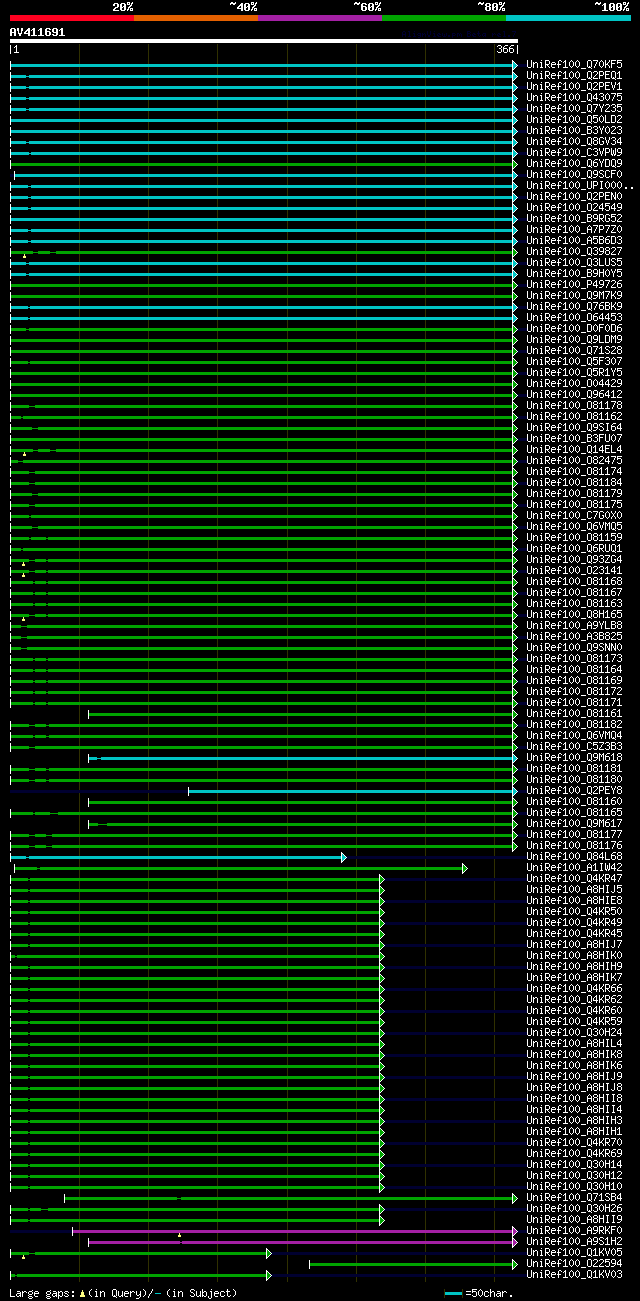
Task: Click the purple alignment bar for A9RKF0
Action: (x=295, y=1231)
